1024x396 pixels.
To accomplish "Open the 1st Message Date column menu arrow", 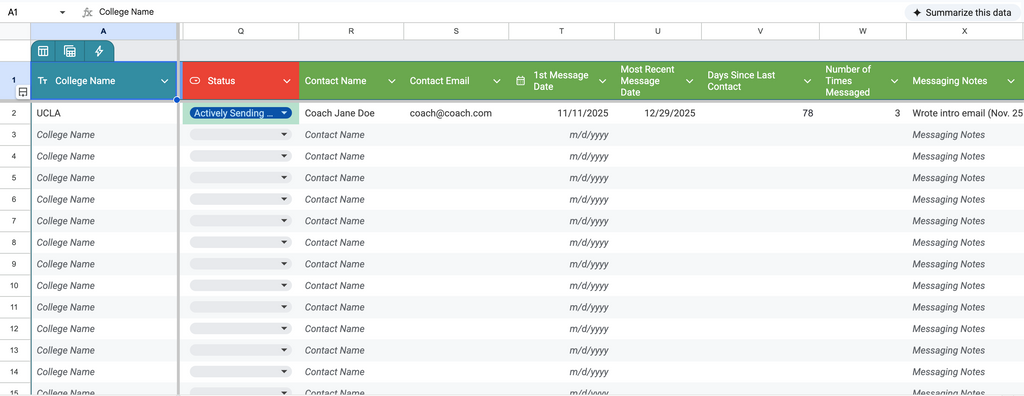I will [x=602, y=81].
